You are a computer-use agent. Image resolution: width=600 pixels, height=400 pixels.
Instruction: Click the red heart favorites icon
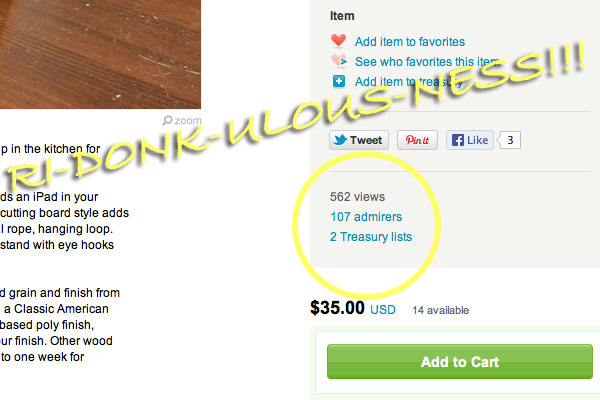tap(338, 41)
